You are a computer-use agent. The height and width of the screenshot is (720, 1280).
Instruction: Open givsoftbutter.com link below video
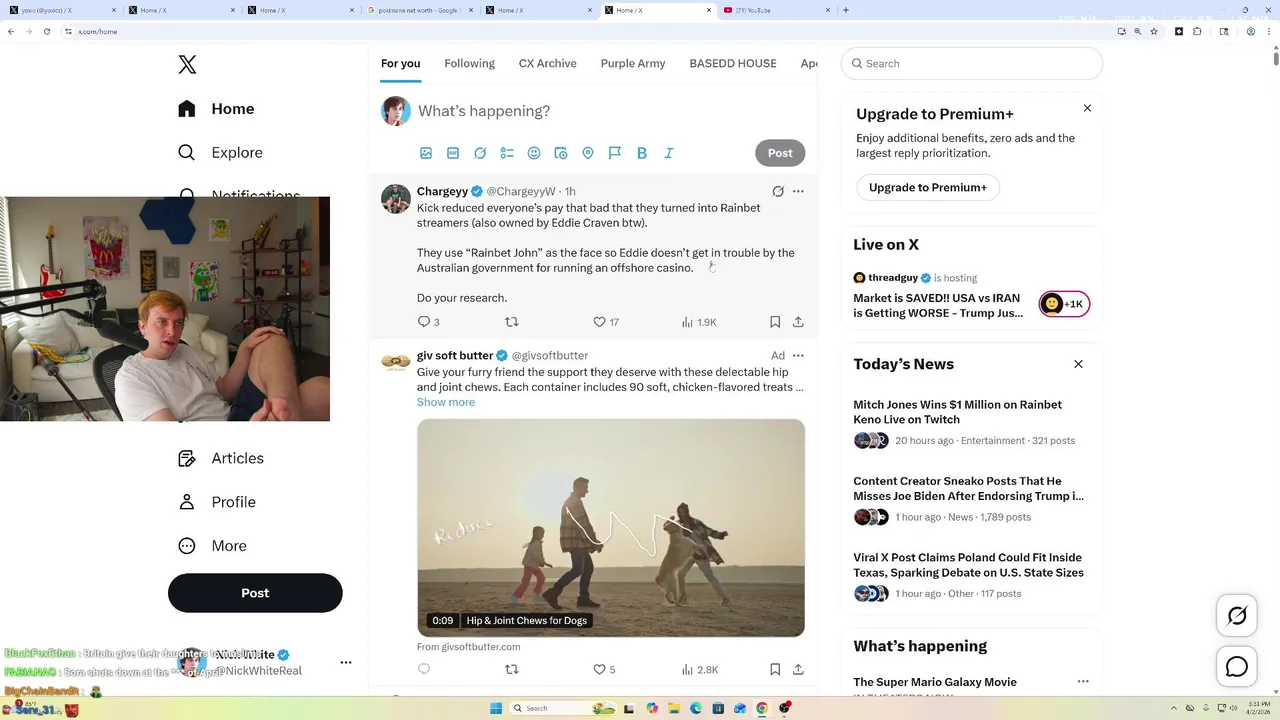click(468, 647)
